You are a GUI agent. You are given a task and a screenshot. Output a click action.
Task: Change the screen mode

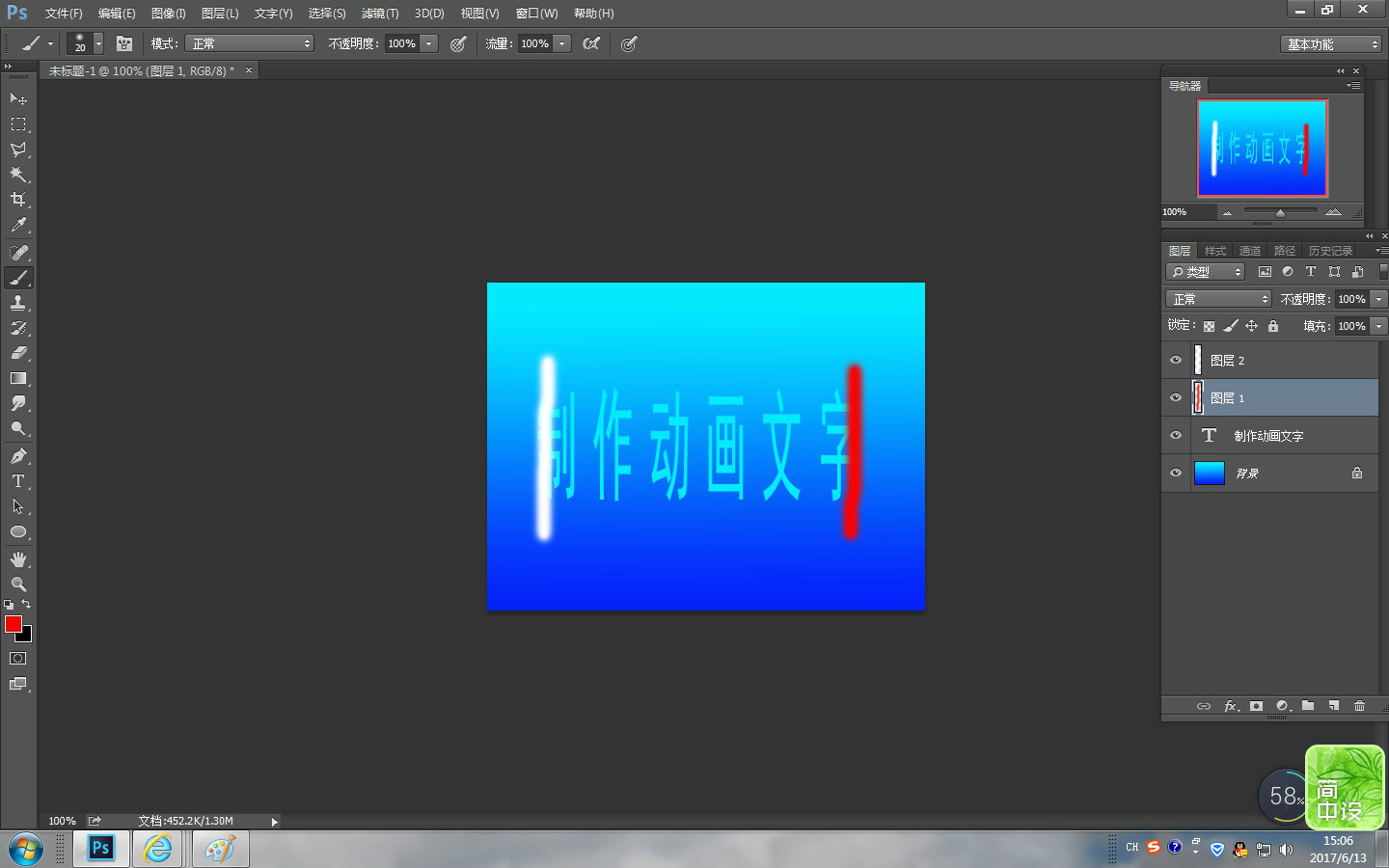[x=18, y=684]
